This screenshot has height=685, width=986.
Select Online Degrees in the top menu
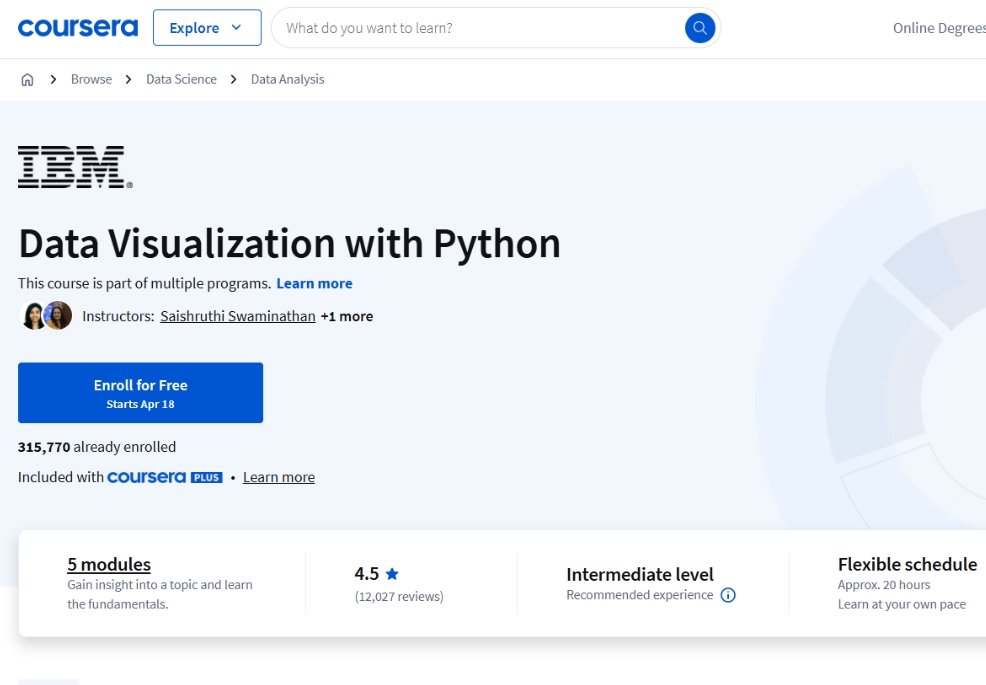(939, 27)
